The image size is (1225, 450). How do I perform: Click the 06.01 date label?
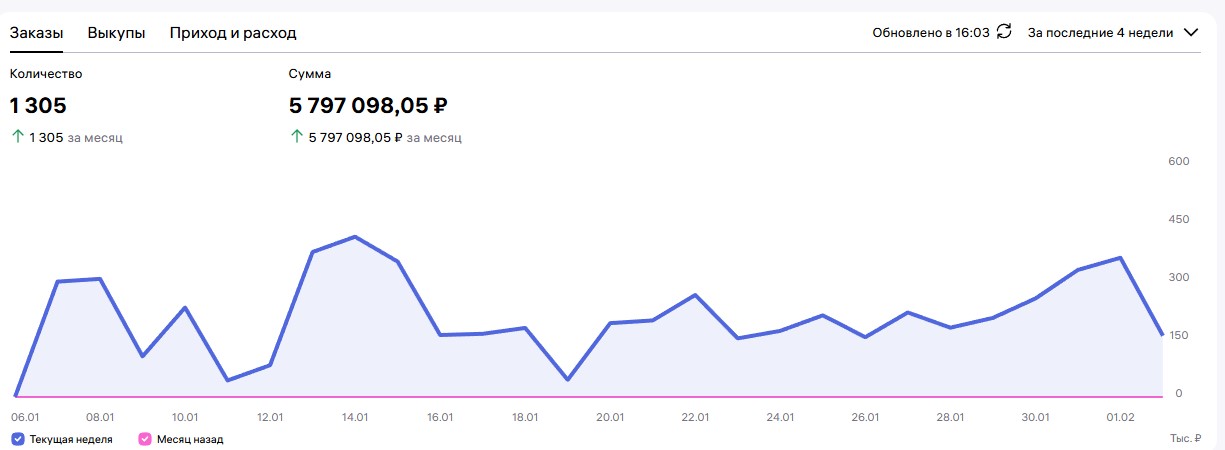coord(25,416)
